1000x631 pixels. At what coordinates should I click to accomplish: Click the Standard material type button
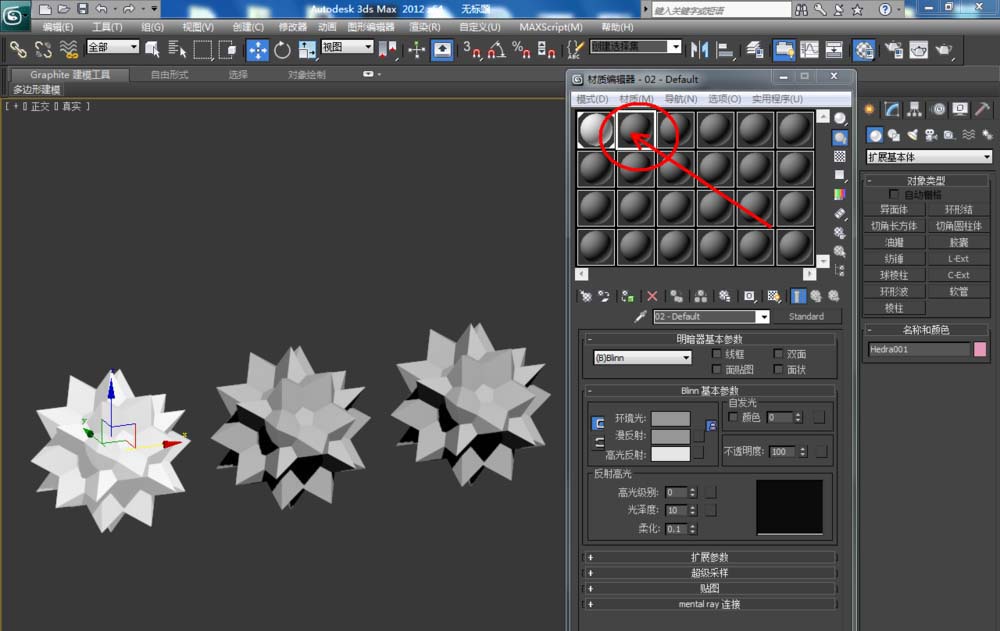pos(806,316)
